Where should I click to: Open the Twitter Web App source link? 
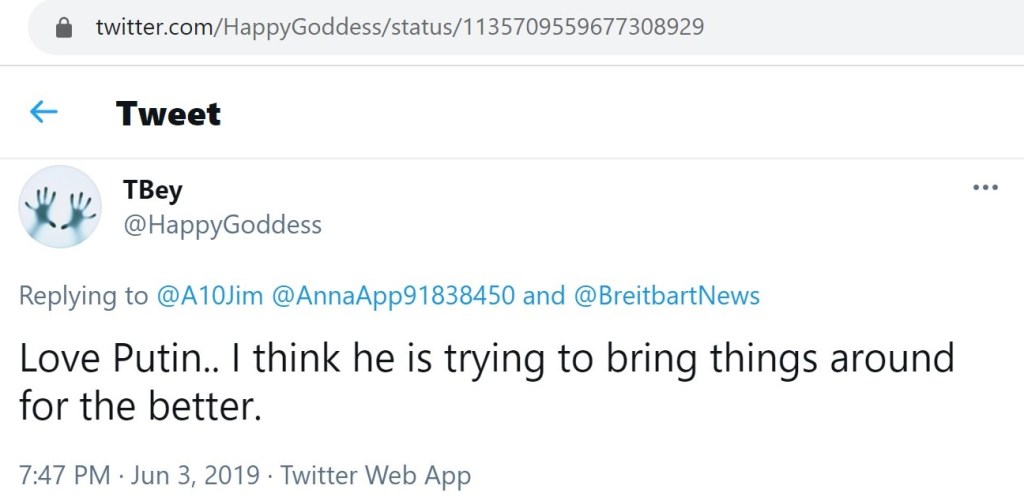click(375, 475)
